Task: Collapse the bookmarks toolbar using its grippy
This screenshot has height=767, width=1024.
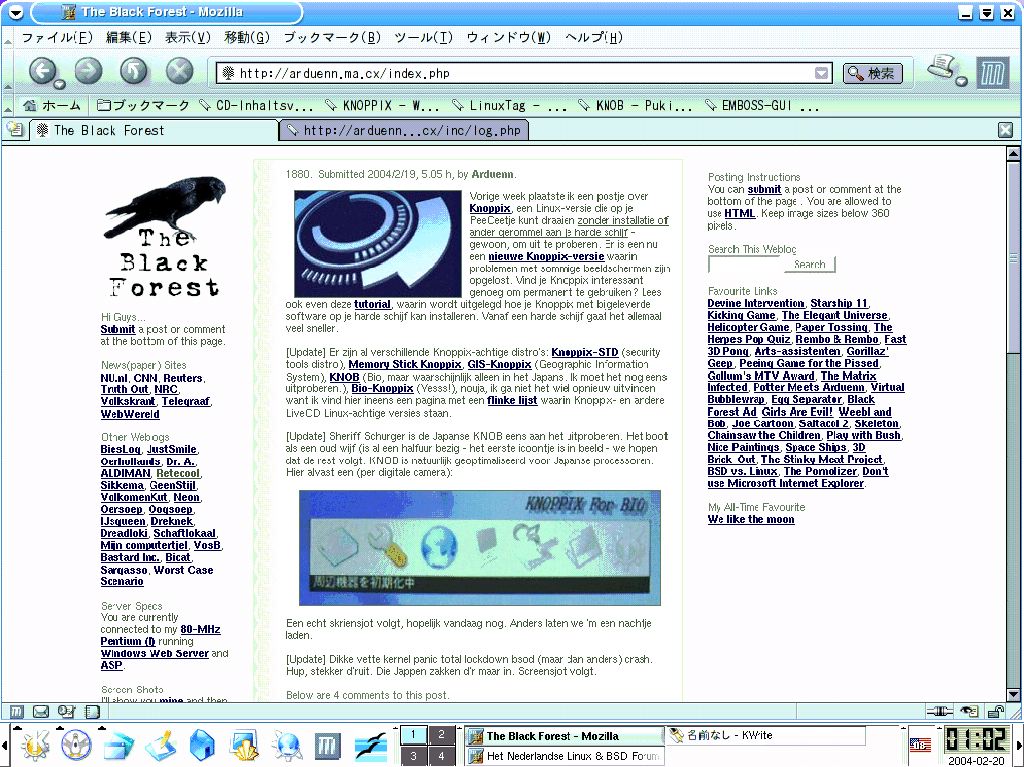Action: click(x=7, y=105)
